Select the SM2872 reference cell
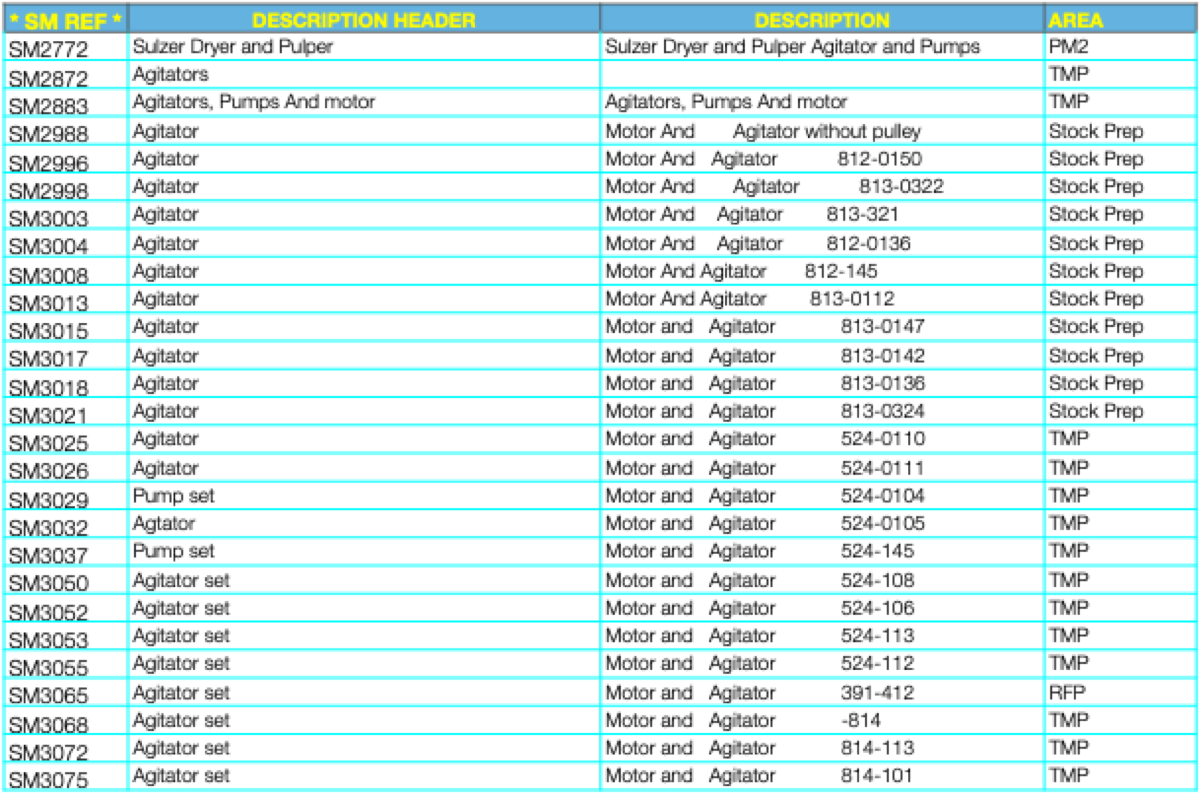Screen dimensions: 1200x794 (66, 76)
